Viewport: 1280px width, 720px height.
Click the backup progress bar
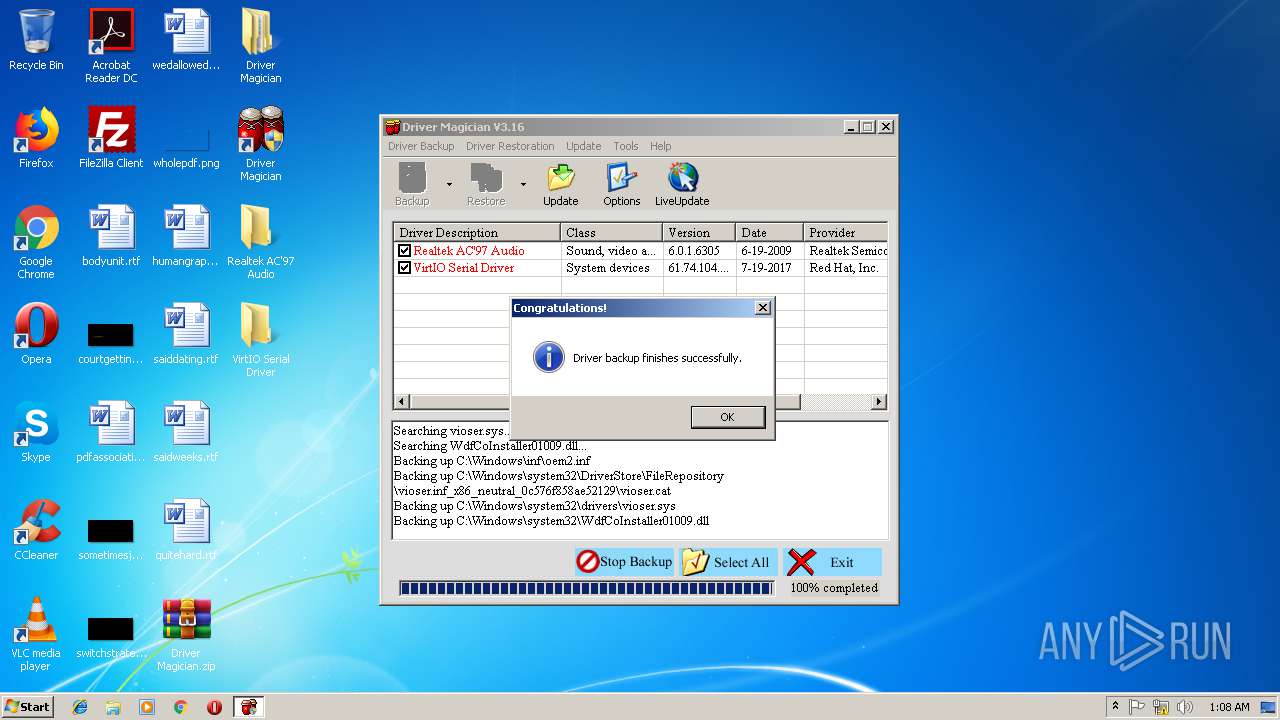pos(586,588)
